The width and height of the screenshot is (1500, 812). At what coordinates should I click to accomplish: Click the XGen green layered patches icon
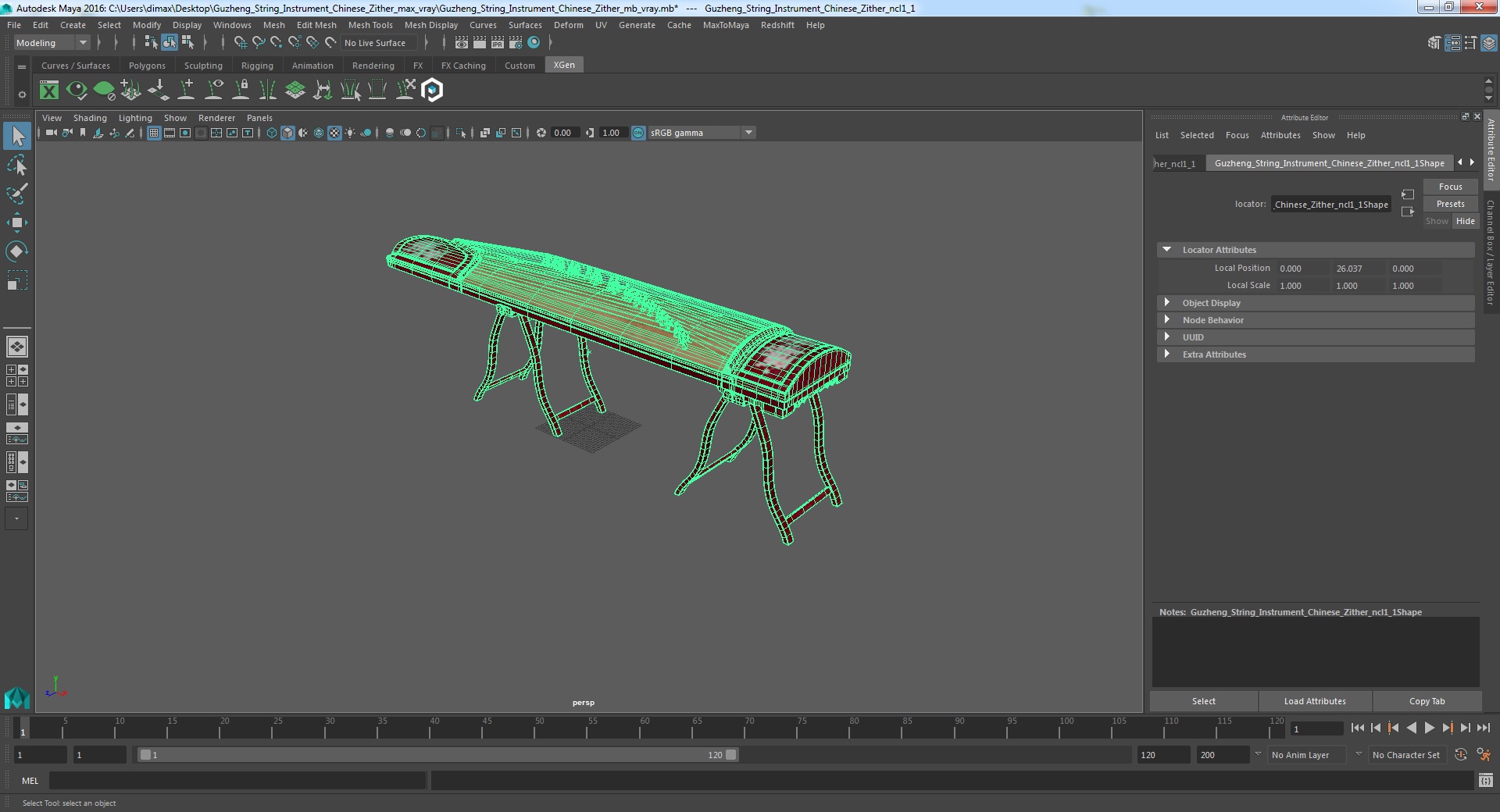point(295,91)
